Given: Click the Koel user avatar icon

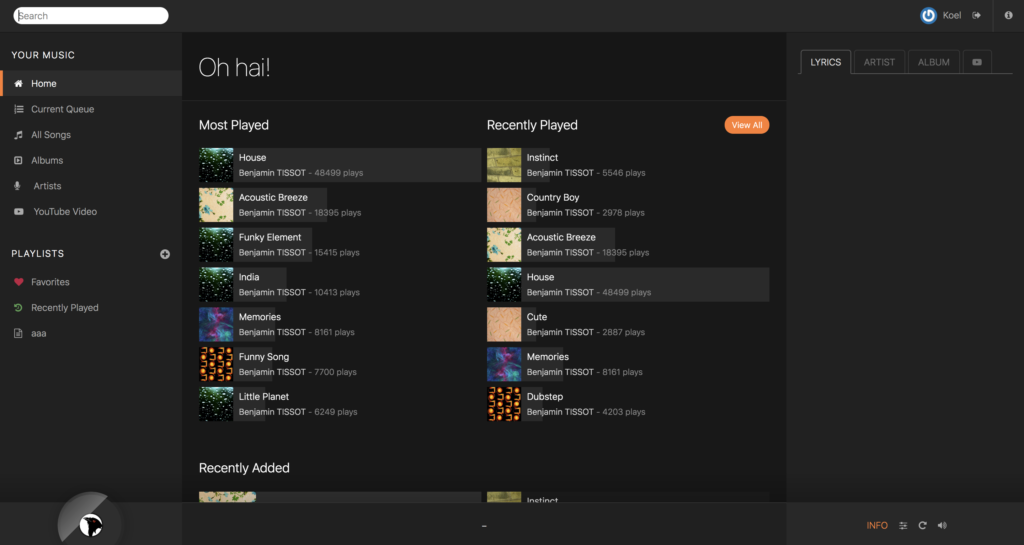Looking at the screenshot, I should tap(928, 15).
